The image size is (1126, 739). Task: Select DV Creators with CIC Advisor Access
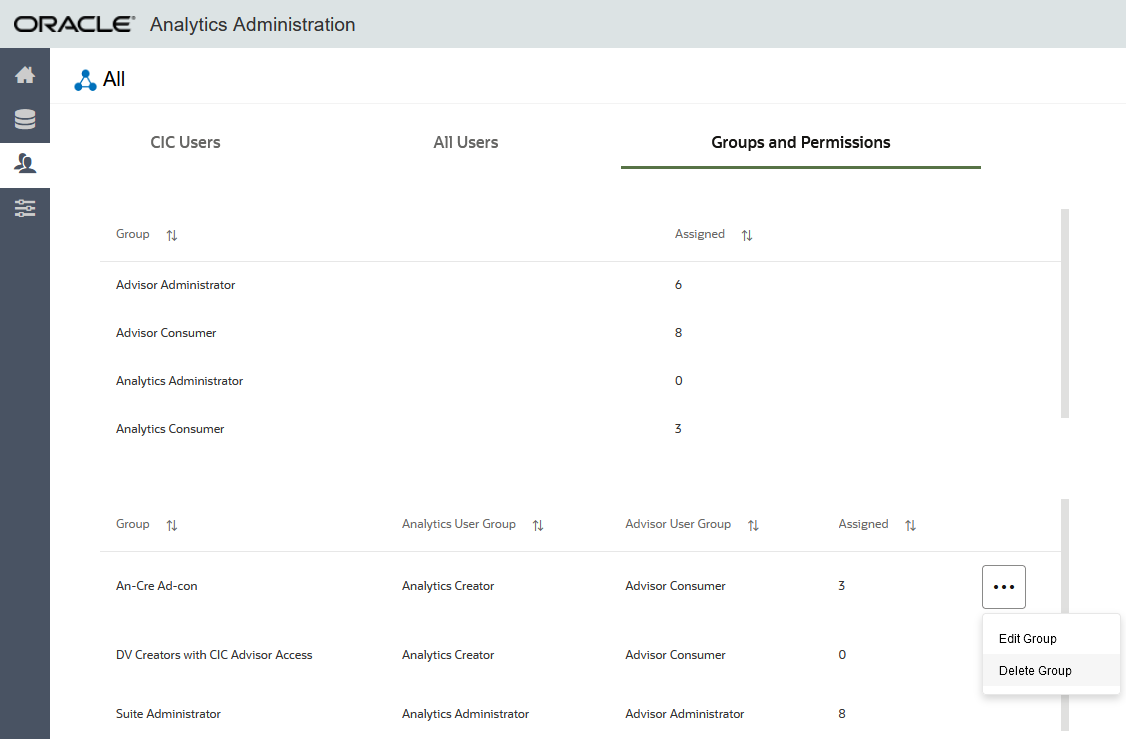214,655
